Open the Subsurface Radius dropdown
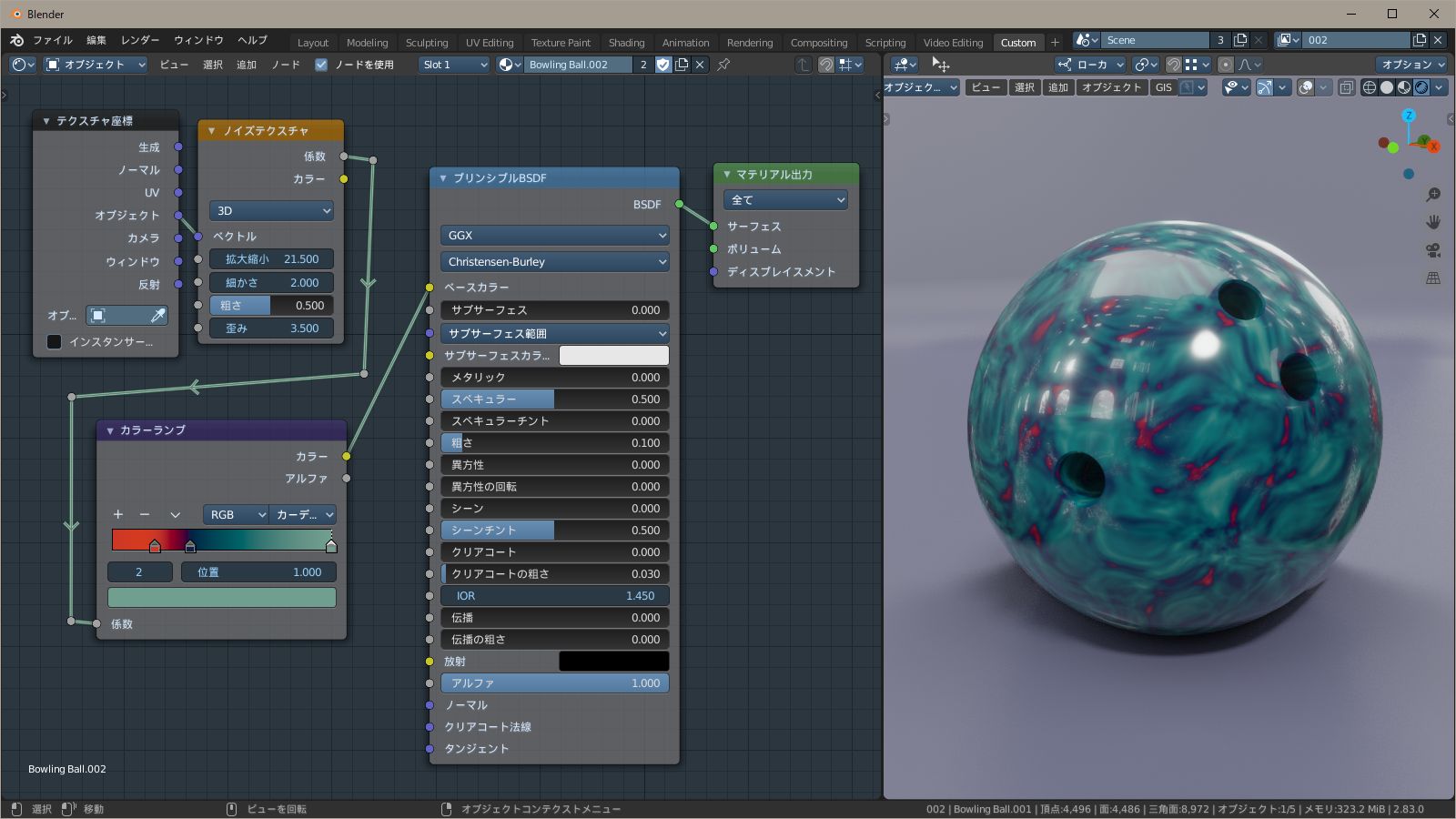 (554, 333)
